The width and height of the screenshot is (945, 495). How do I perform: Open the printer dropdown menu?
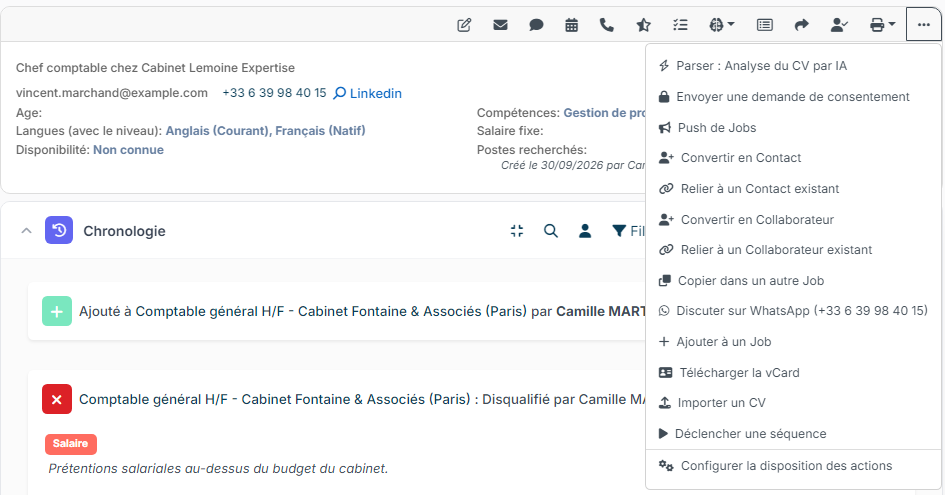(x=882, y=25)
